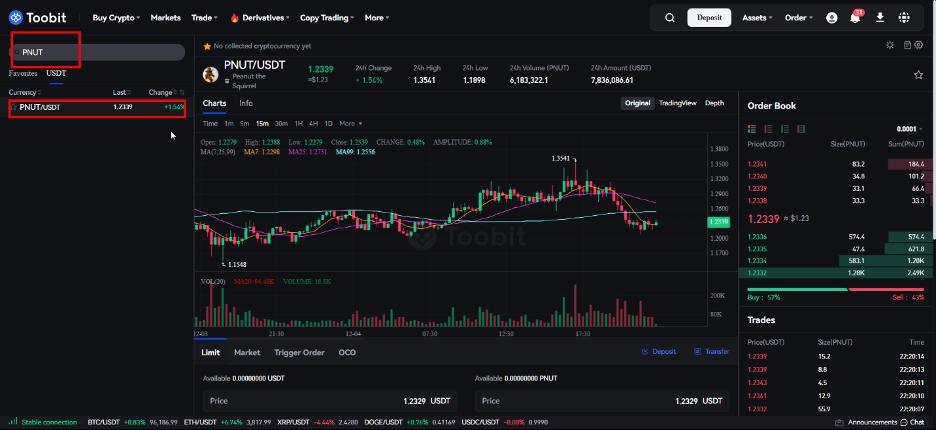Set chart interval to 4H
Viewport: 936px width, 430px height.
314,124
